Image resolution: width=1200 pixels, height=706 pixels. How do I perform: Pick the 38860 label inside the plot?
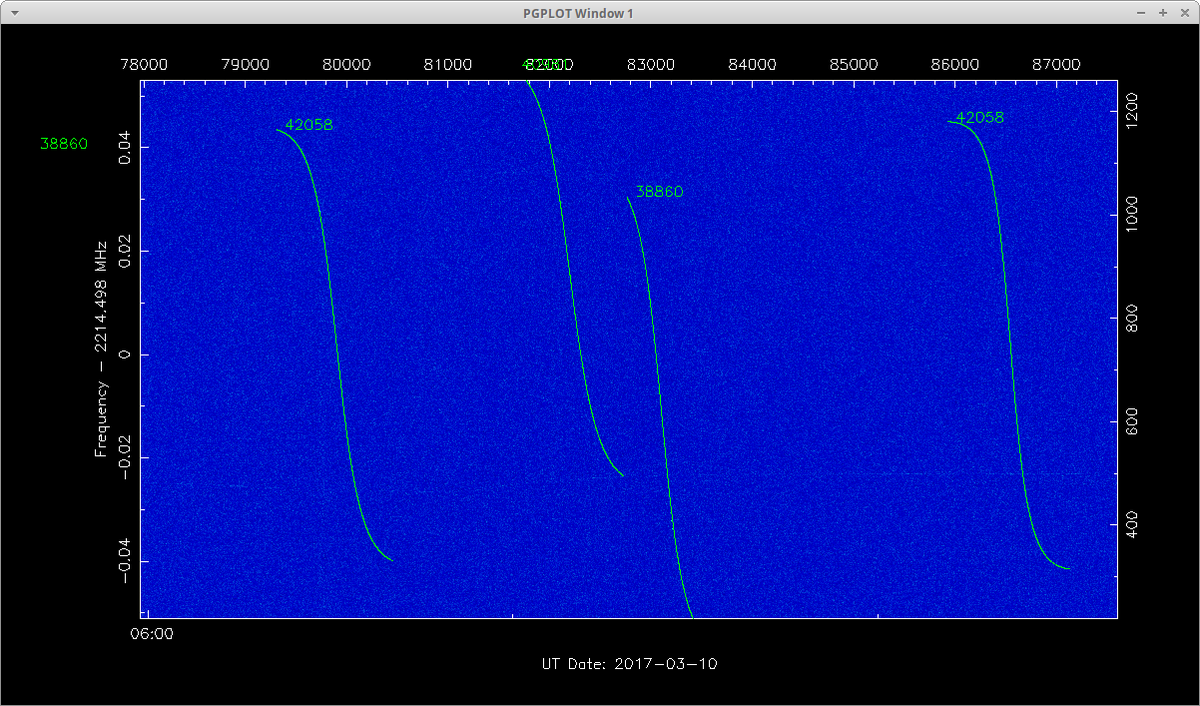point(660,192)
